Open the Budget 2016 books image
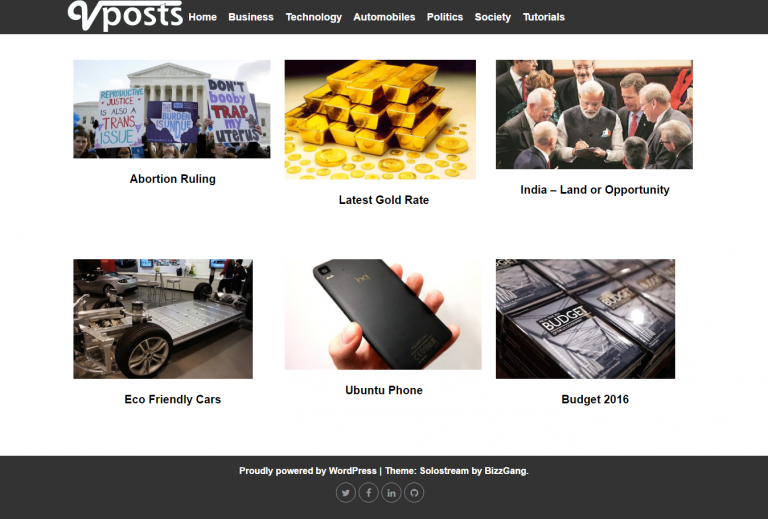Screen dimensions: 768x519 585,319
